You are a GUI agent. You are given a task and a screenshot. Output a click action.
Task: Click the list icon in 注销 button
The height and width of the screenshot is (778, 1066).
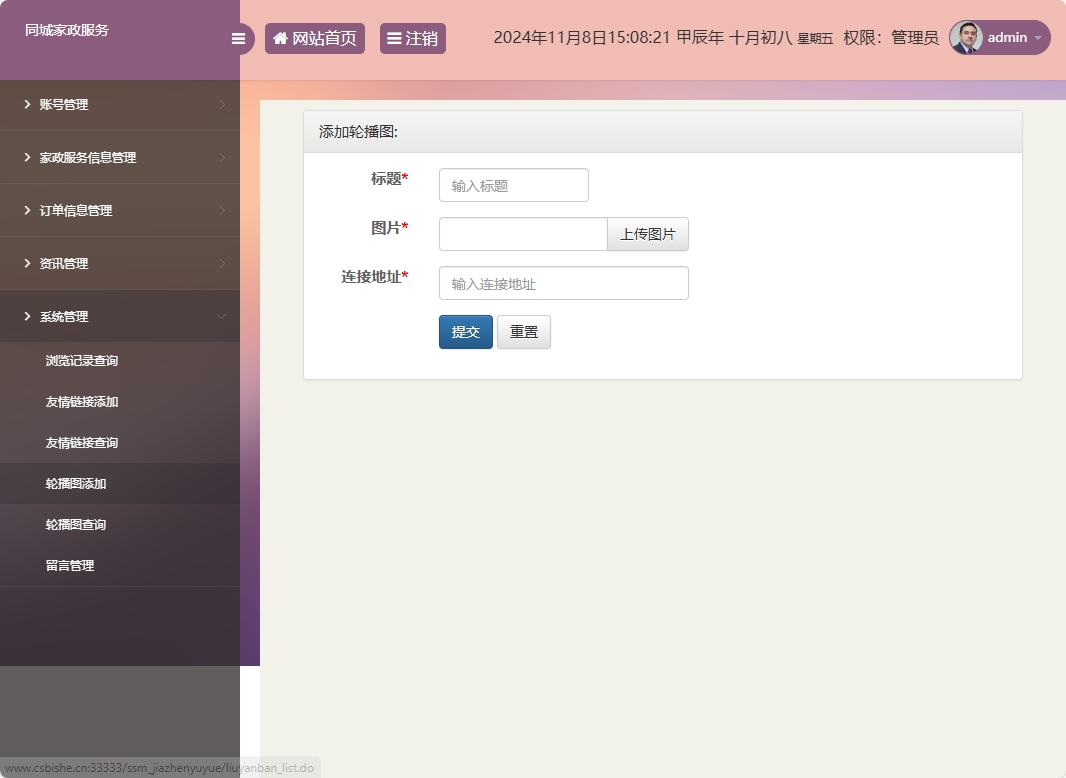(x=394, y=39)
